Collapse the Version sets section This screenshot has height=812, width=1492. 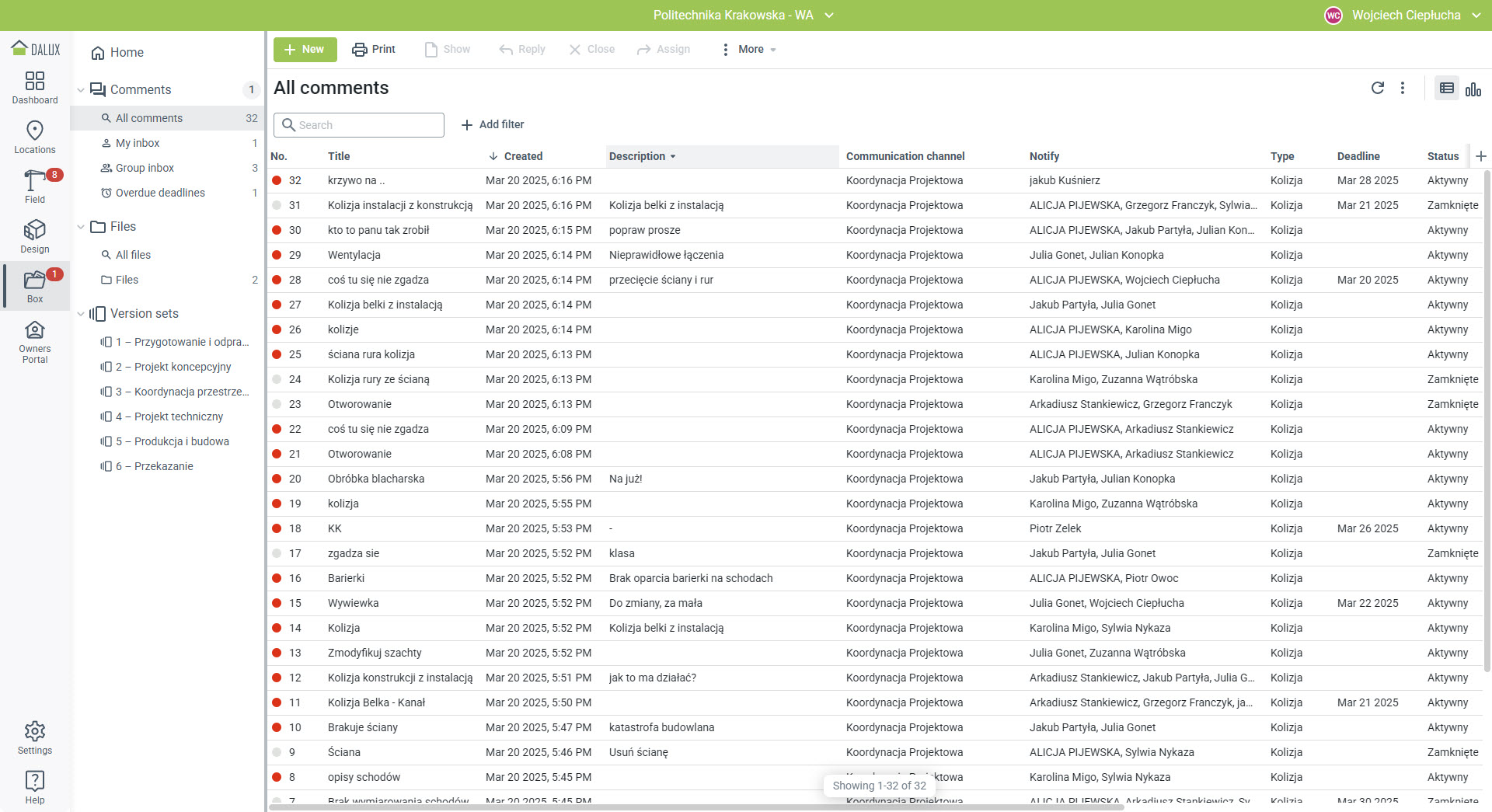pos(81,314)
